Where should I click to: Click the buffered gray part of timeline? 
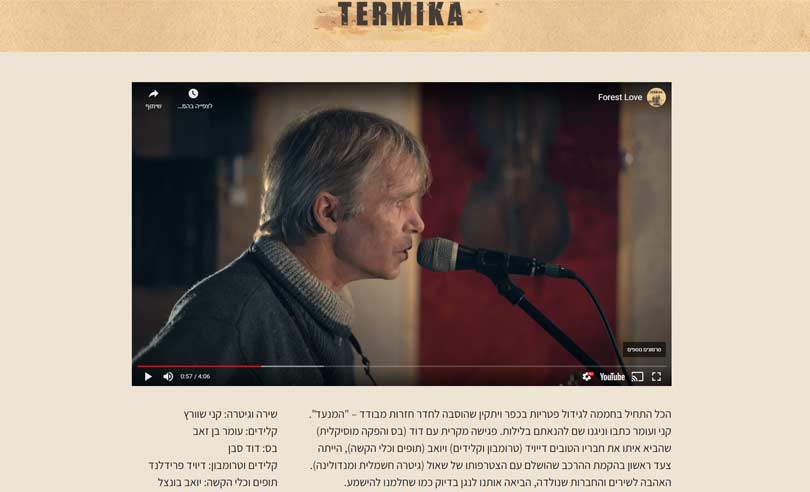point(293,366)
